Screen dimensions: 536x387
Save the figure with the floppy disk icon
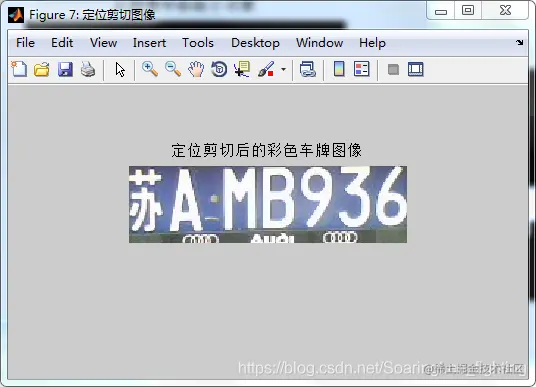(x=65, y=69)
